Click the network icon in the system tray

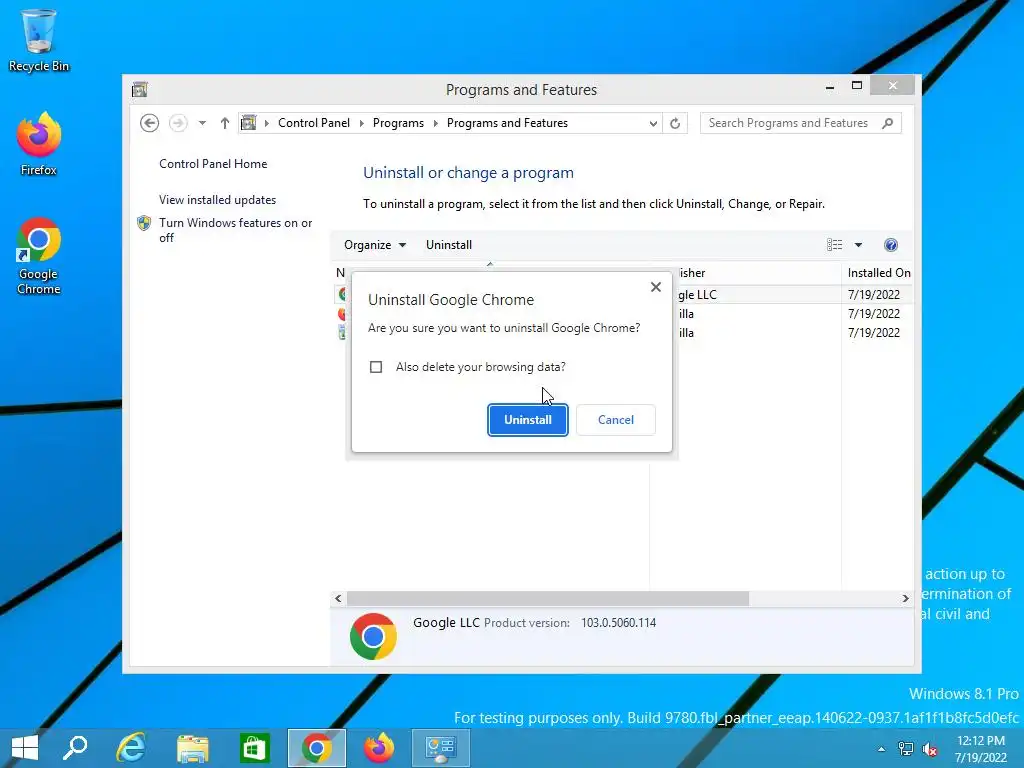click(906, 749)
